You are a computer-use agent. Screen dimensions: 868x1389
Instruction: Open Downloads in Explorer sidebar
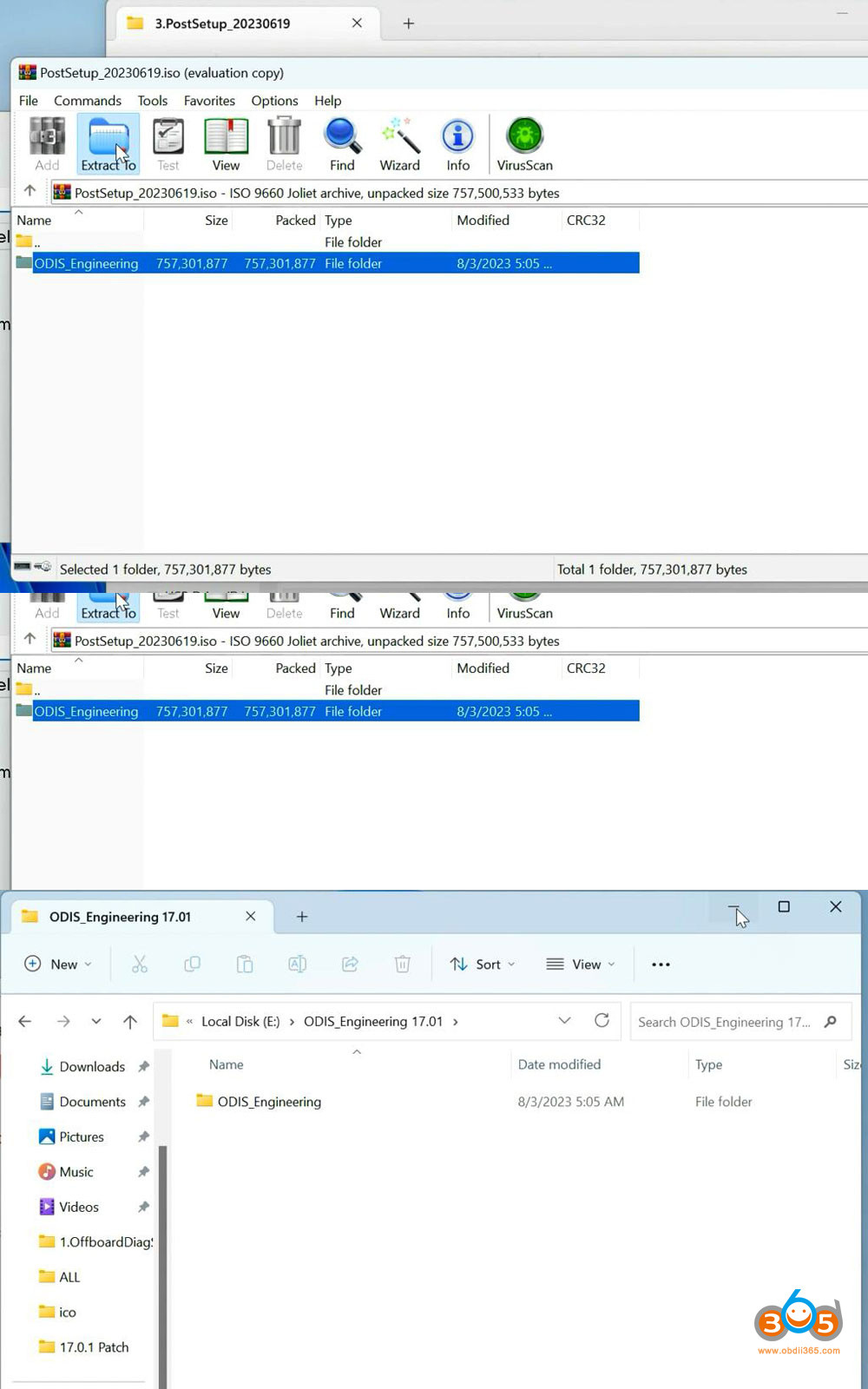92,1067
